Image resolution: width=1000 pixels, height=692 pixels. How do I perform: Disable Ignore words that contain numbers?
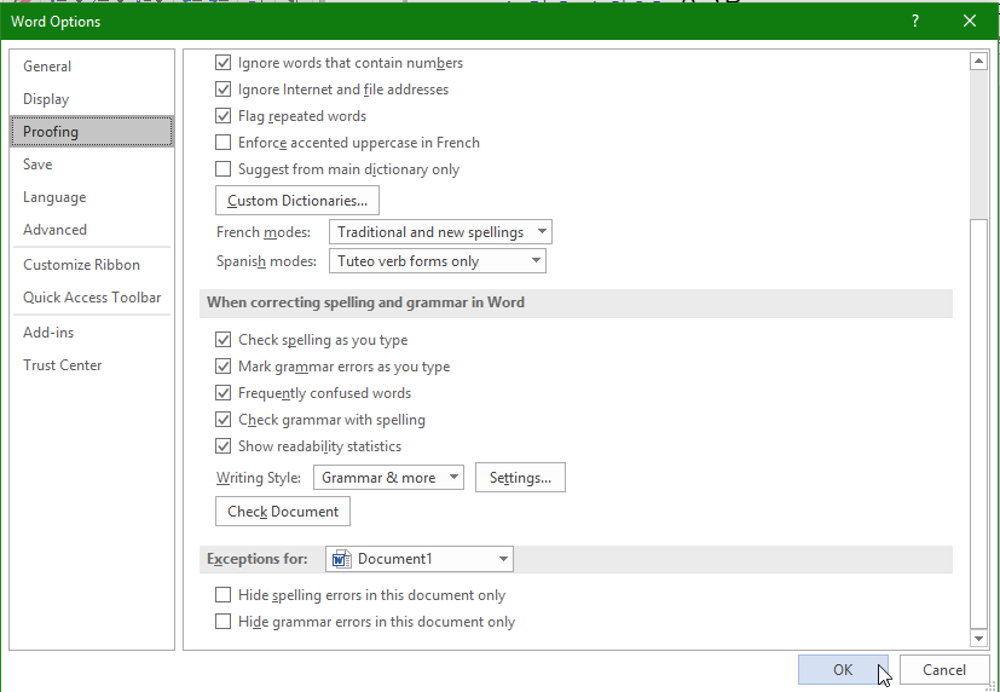pyautogui.click(x=223, y=62)
